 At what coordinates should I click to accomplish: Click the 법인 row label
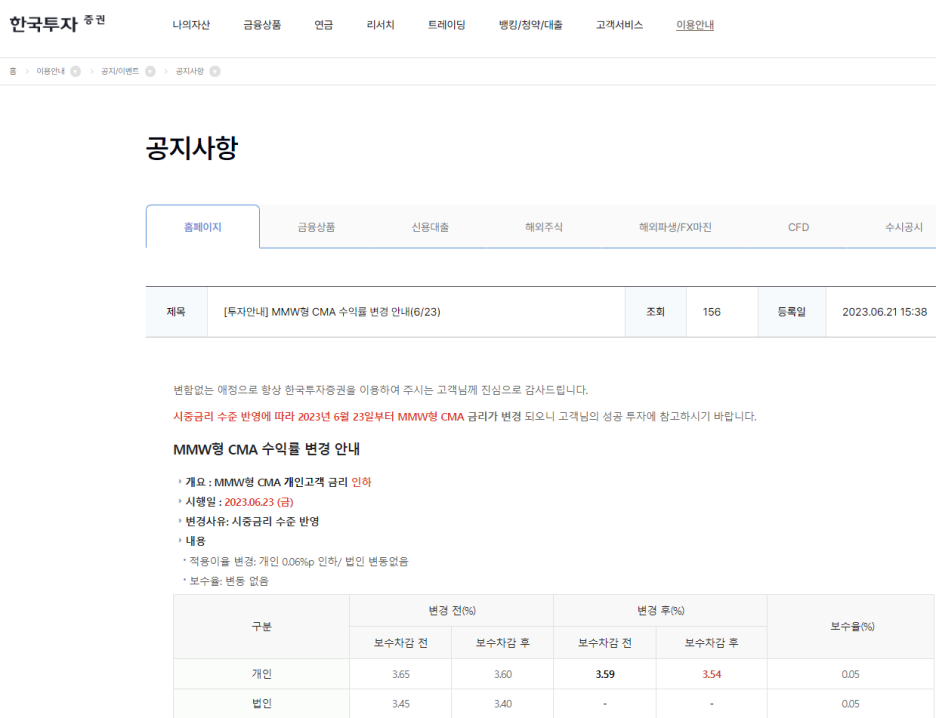click(261, 704)
